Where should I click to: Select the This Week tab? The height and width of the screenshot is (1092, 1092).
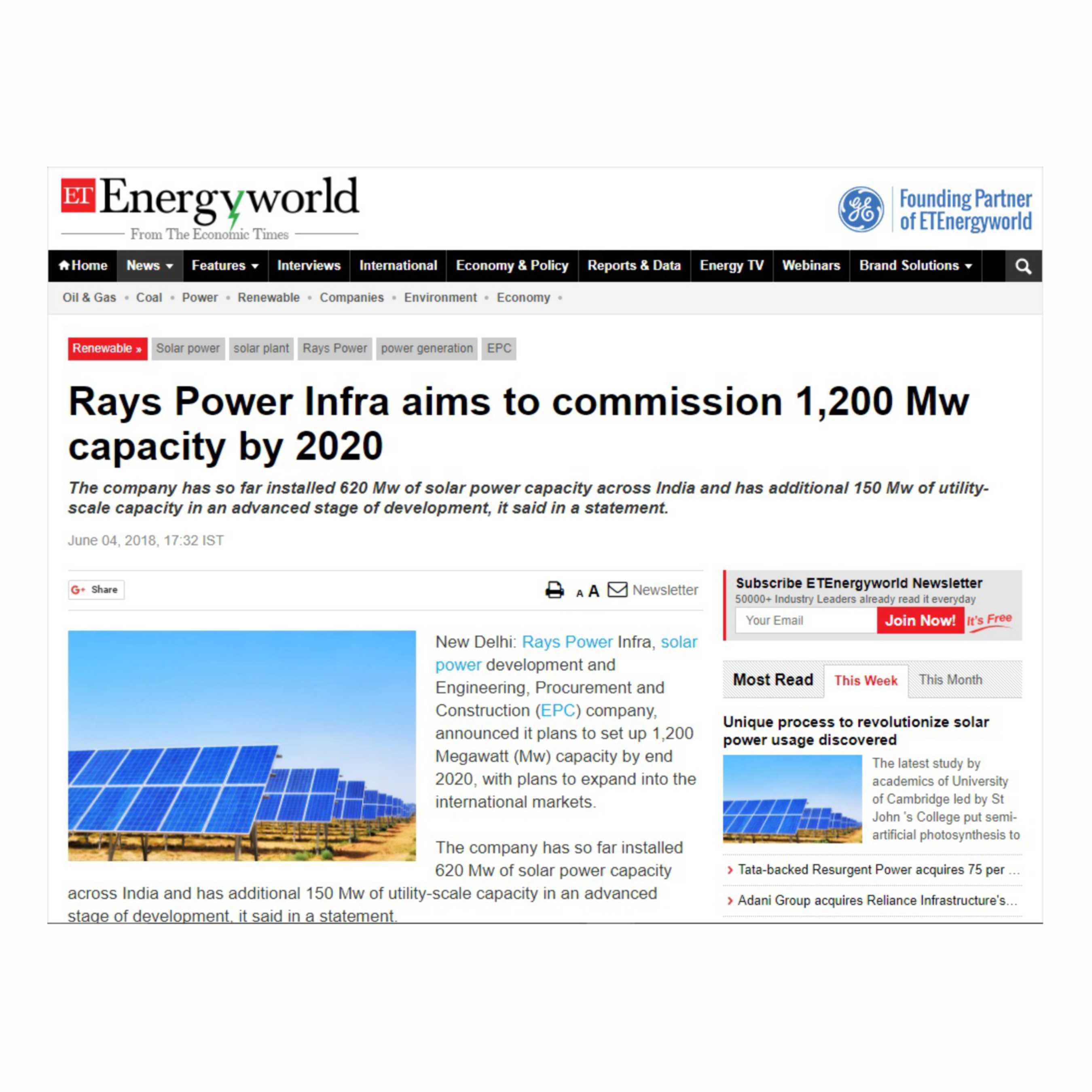pos(866,681)
